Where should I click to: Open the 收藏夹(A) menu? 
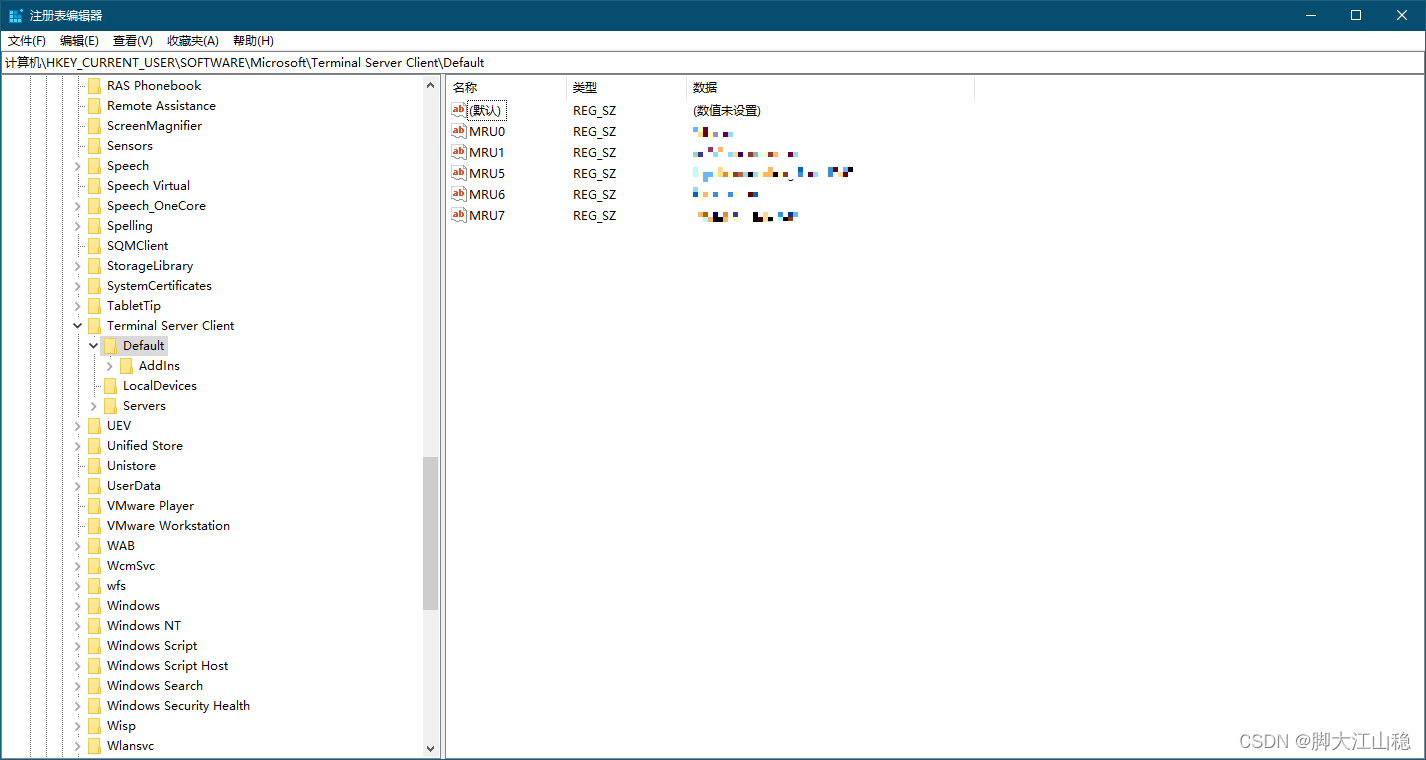click(x=192, y=41)
